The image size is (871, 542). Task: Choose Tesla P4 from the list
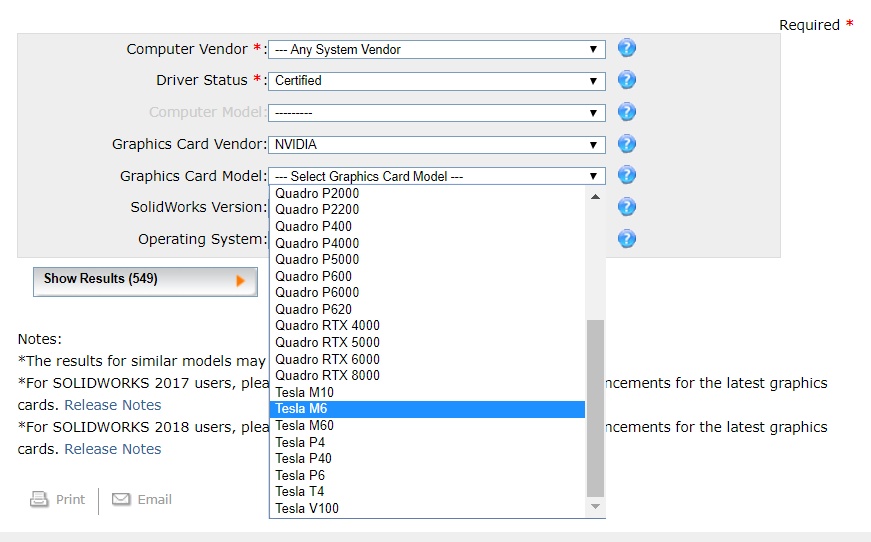(427, 442)
